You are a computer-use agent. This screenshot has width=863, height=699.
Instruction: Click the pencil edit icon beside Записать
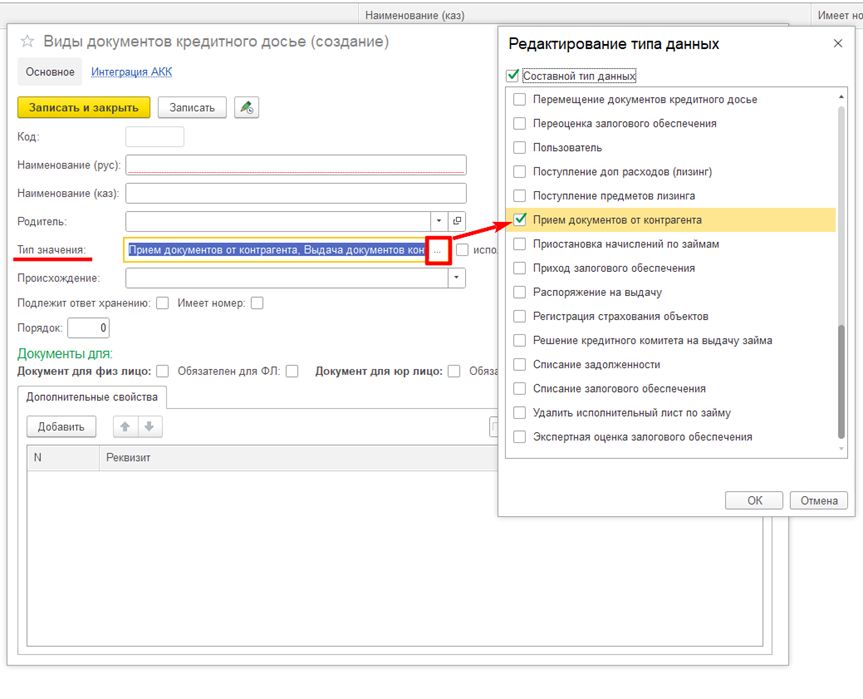point(247,107)
